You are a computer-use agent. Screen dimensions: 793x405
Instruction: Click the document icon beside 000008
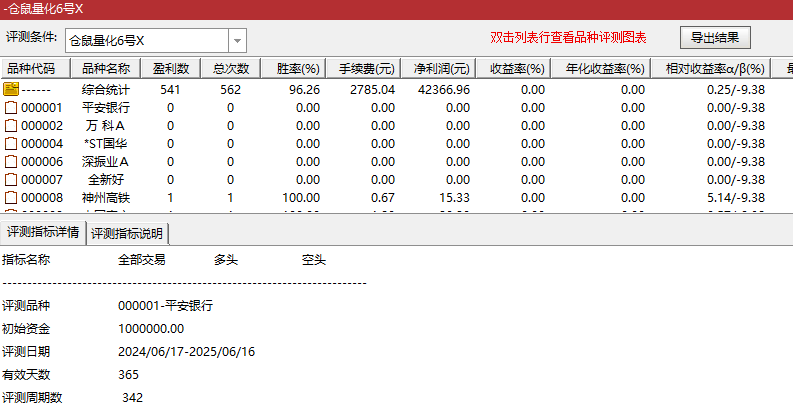click(11, 198)
